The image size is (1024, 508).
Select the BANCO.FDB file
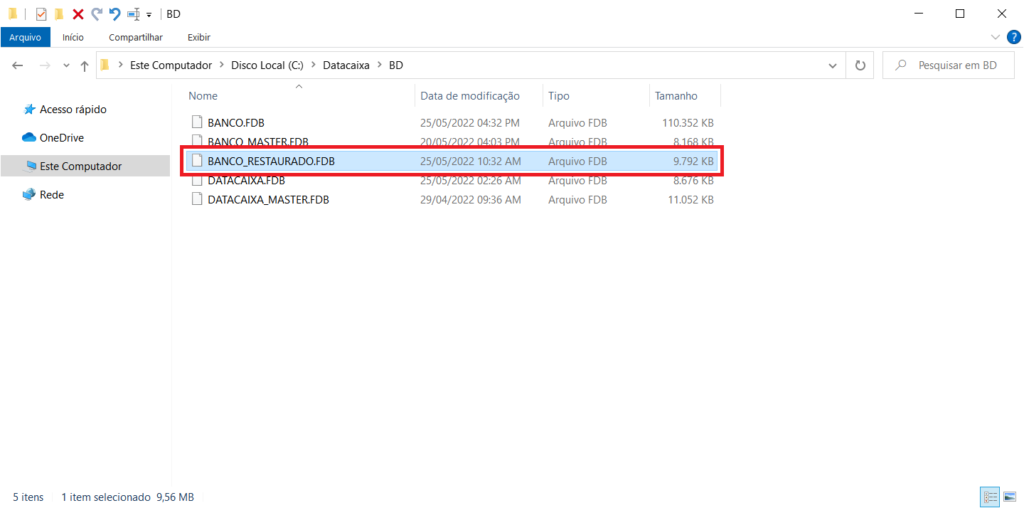(235, 122)
